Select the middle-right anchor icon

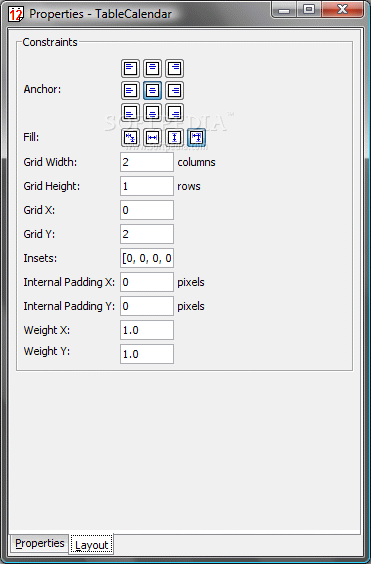[175, 90]
